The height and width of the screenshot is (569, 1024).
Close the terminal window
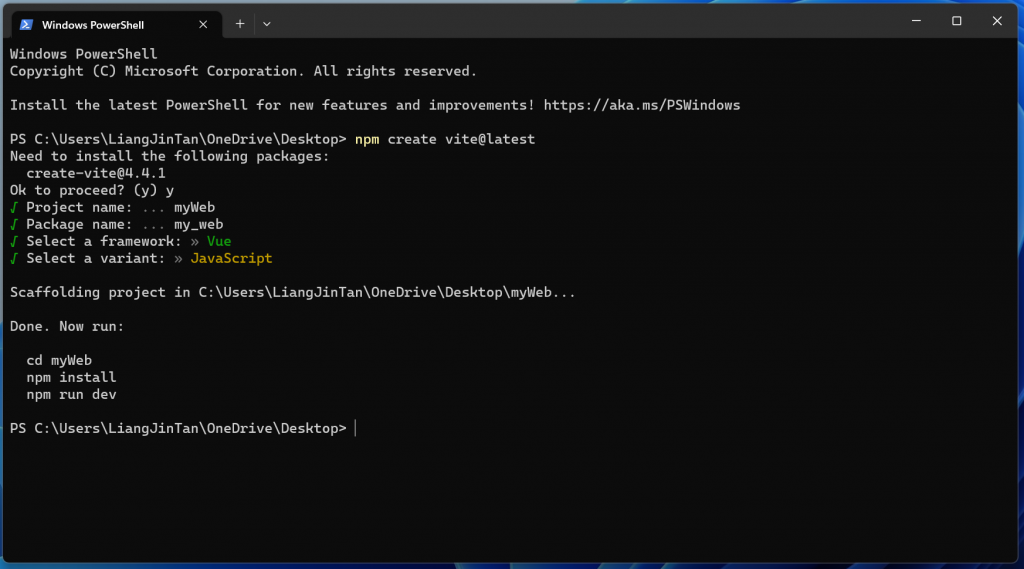(x=996, y=21)
